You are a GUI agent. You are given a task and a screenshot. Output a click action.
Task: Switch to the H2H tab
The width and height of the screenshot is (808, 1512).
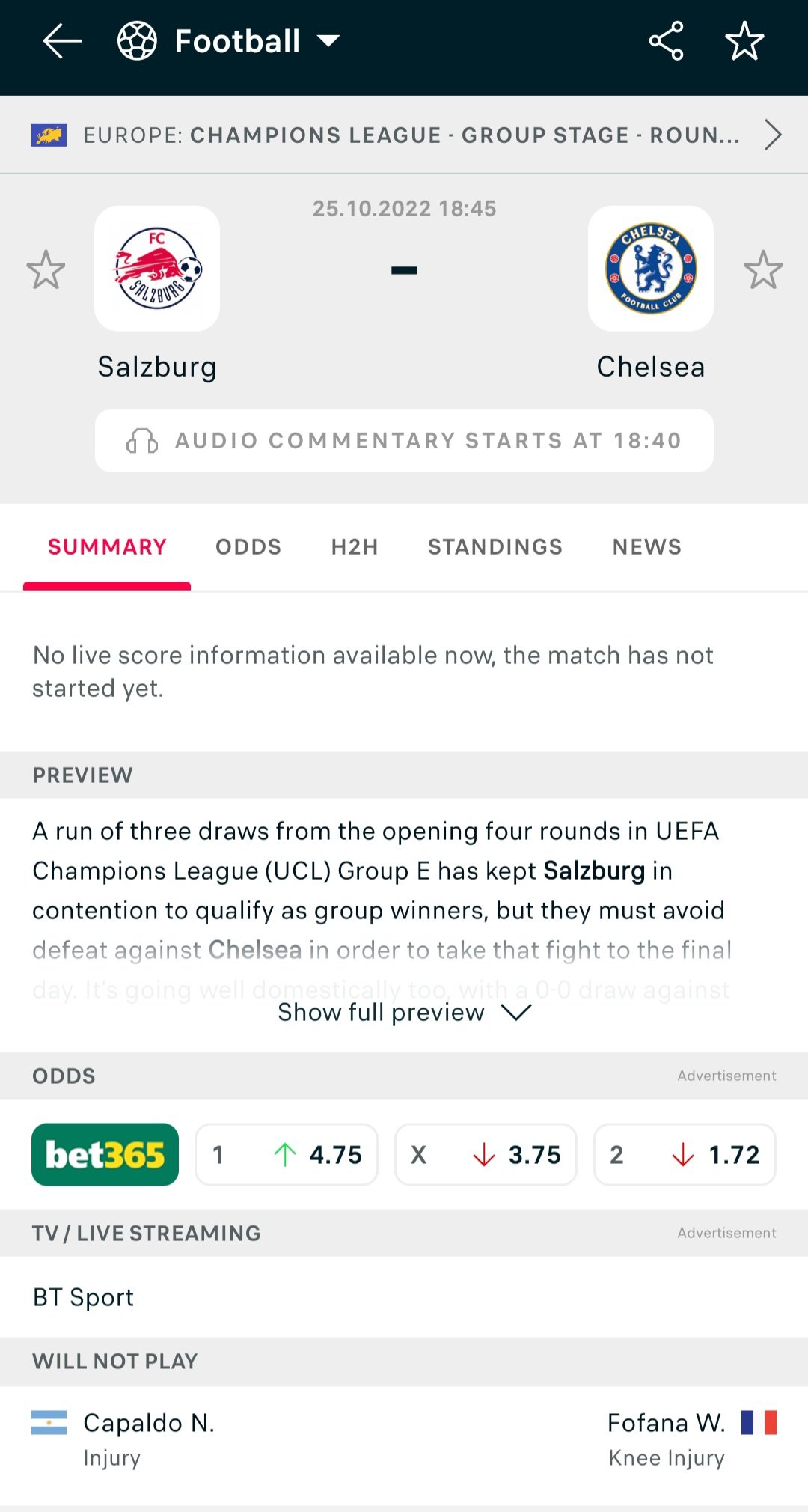click(x=355, y=547)
